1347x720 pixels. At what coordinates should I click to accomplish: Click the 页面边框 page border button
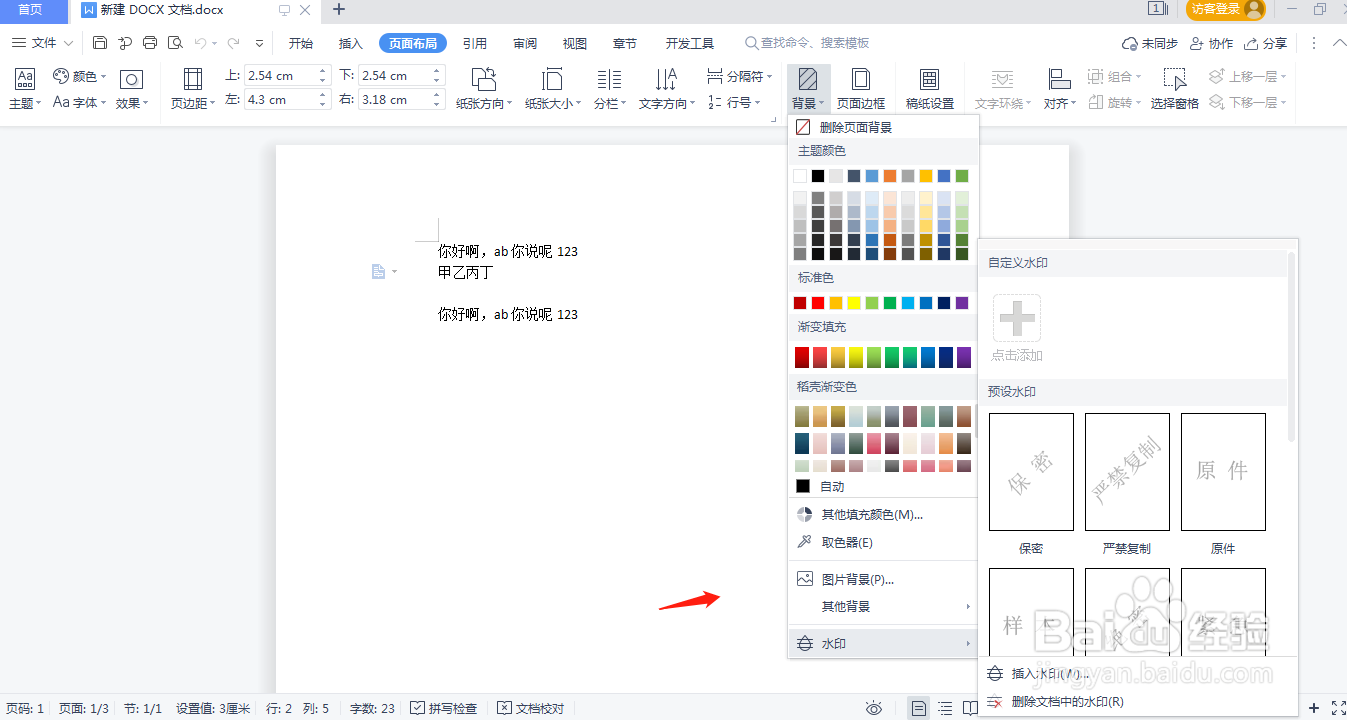(860, 88)
